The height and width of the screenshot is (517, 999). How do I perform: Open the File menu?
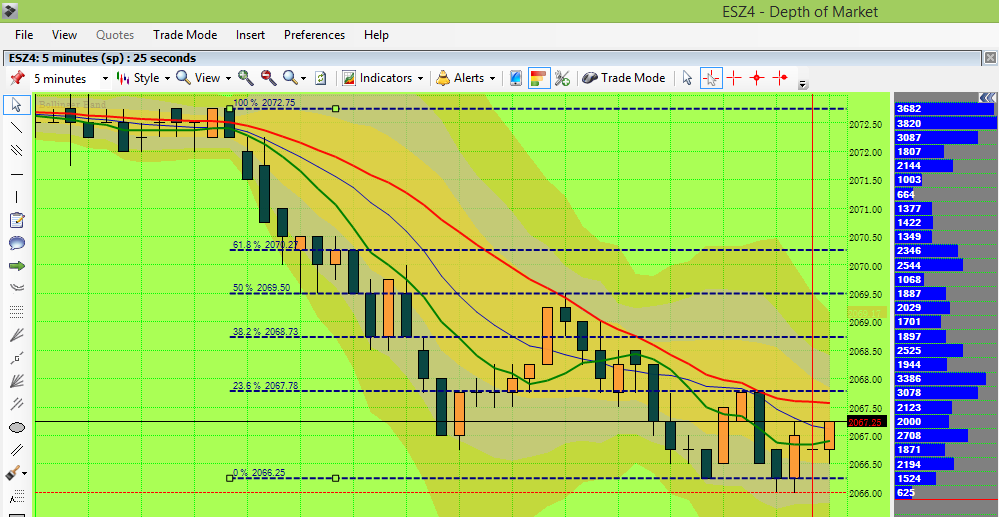[x=24, y=35]
